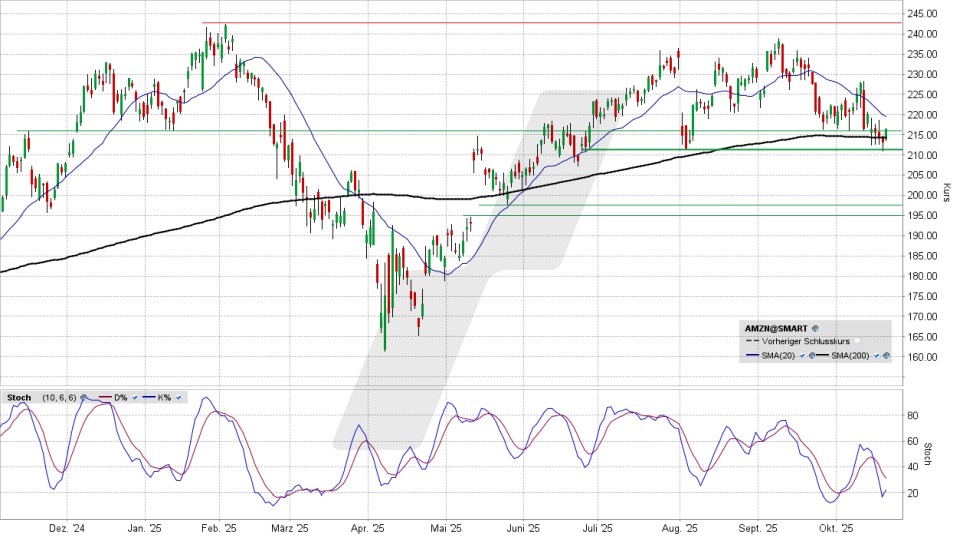This screenshot has width=960, height=540.
Task: Click the Stoch indicator label
Action: 18,398
